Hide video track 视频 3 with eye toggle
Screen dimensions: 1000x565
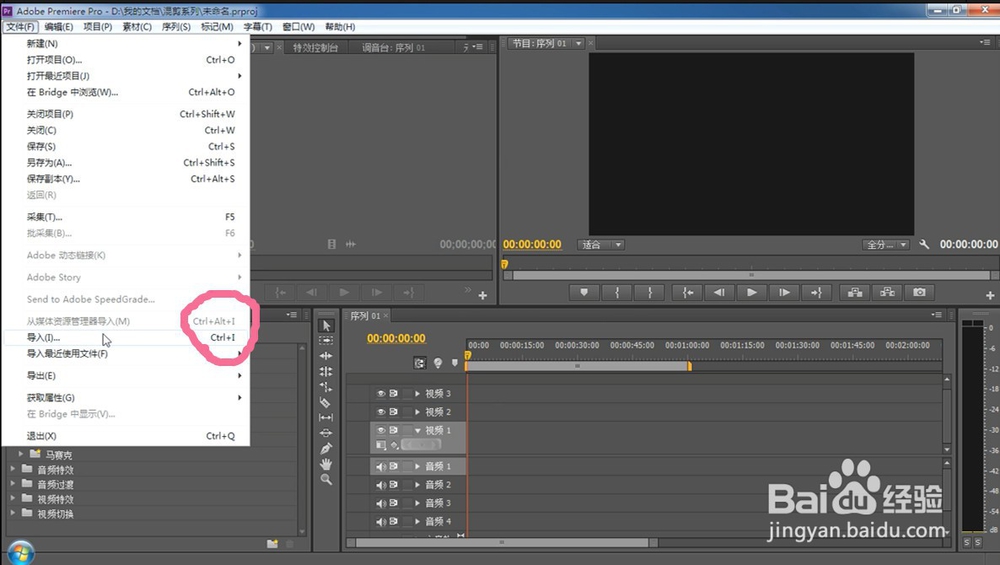coord(381,393)
